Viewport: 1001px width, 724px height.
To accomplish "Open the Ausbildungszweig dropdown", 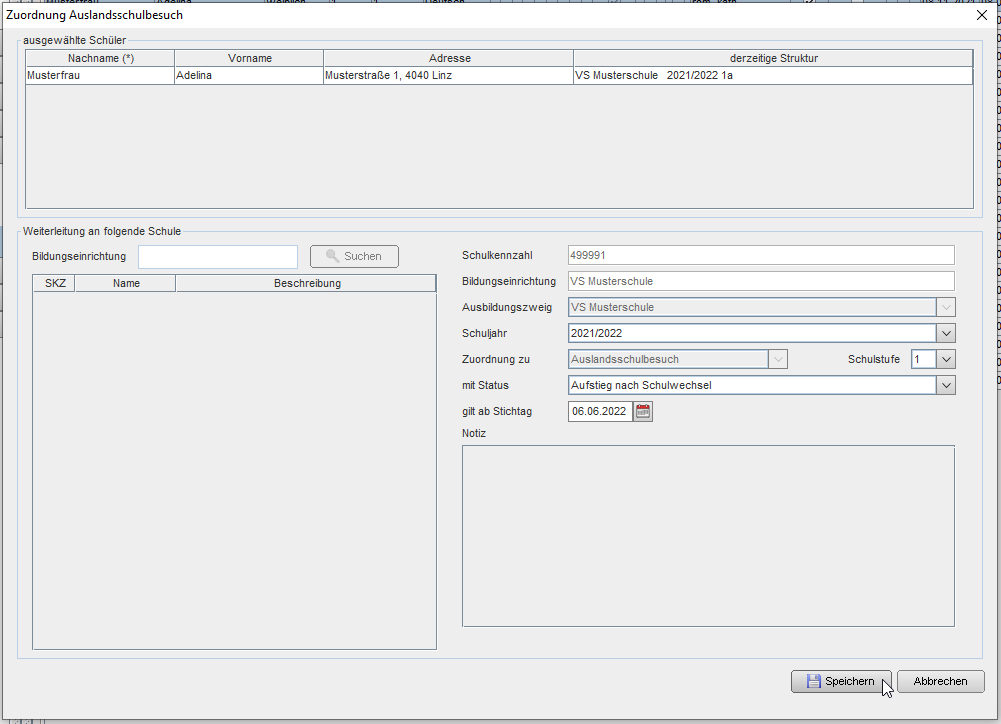I will pyautogui.click(x=946, y=307).
